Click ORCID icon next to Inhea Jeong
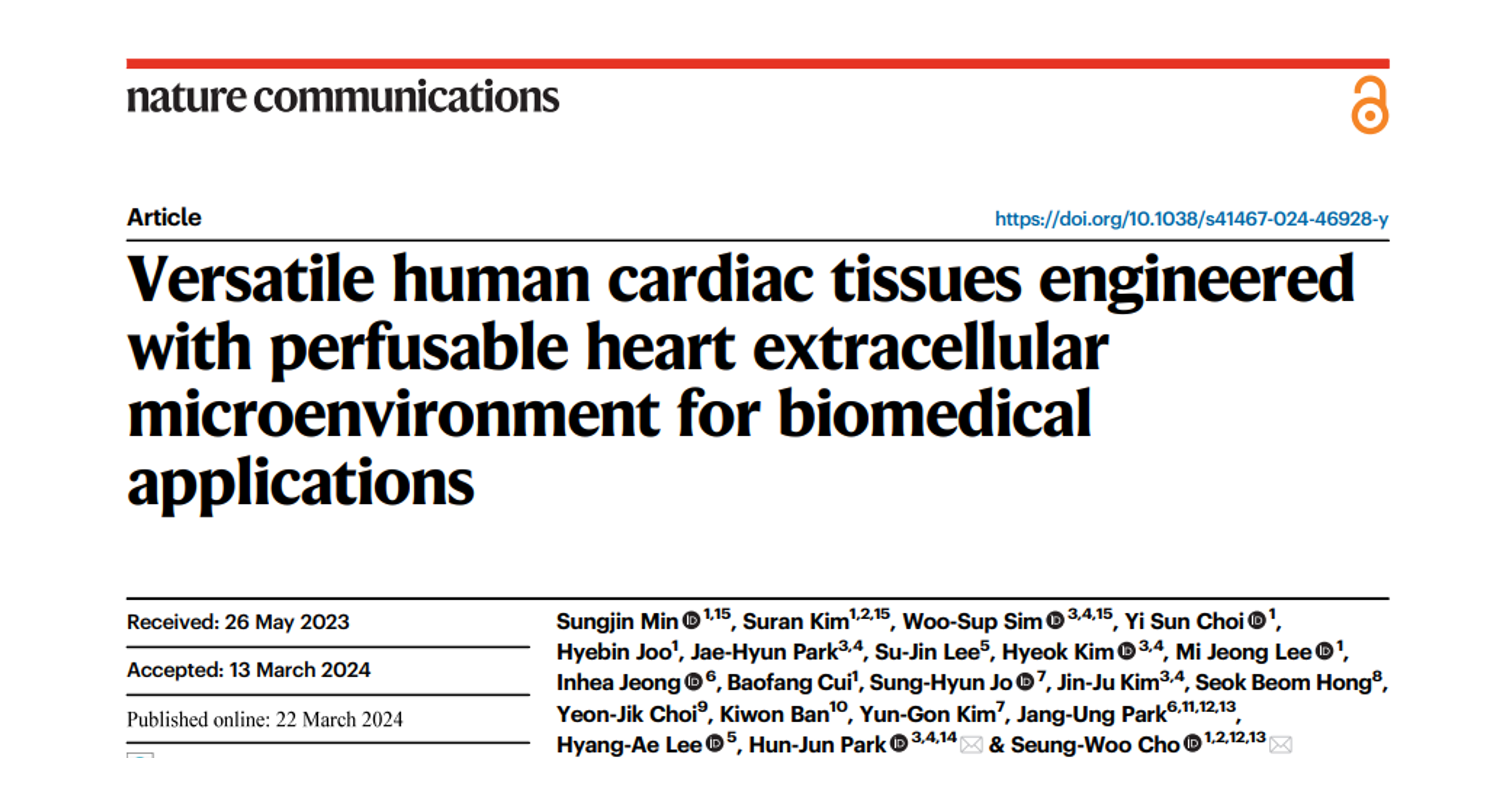1512x811 pixels. 694,681
